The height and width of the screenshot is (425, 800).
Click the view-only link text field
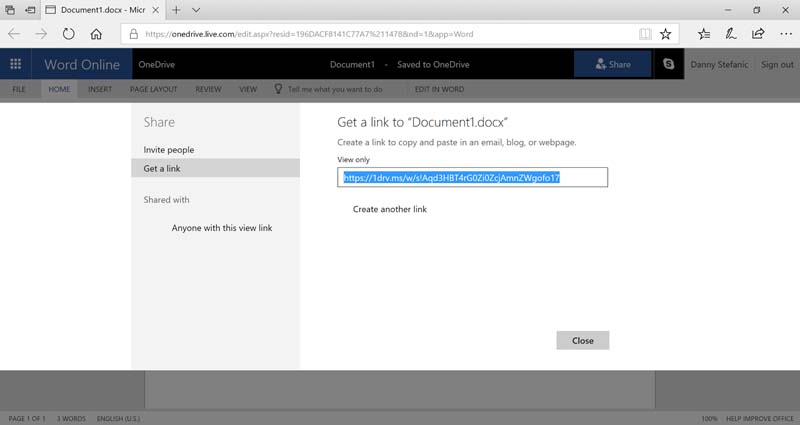[x=472, y=178]
